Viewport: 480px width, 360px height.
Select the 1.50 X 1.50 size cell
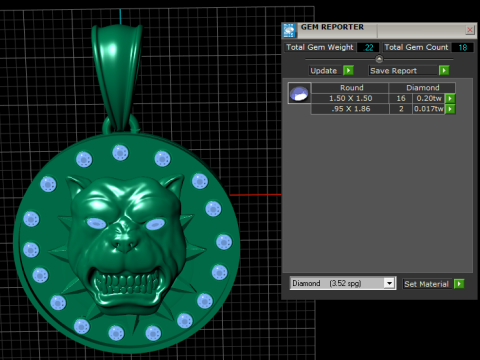coord(350,98)
